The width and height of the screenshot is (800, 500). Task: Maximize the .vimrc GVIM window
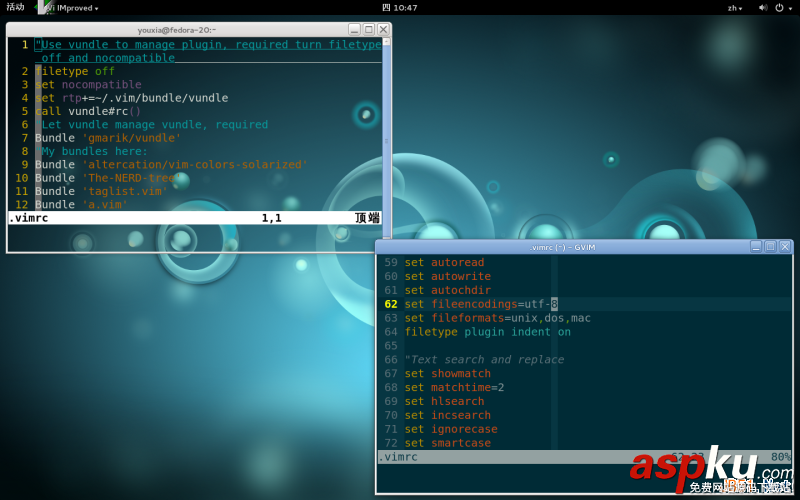770,247
